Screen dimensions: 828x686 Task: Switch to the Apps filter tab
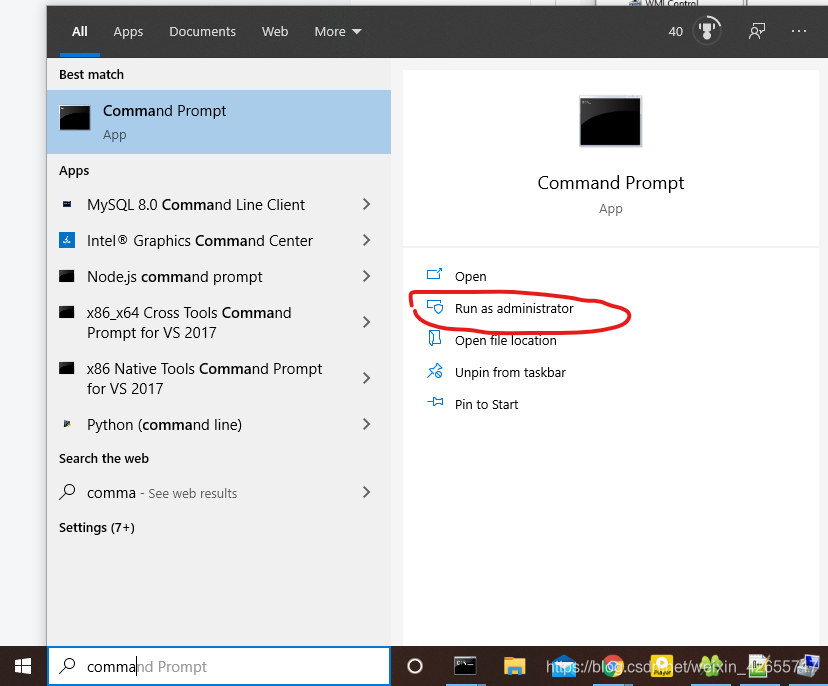(x=128, y=32)
